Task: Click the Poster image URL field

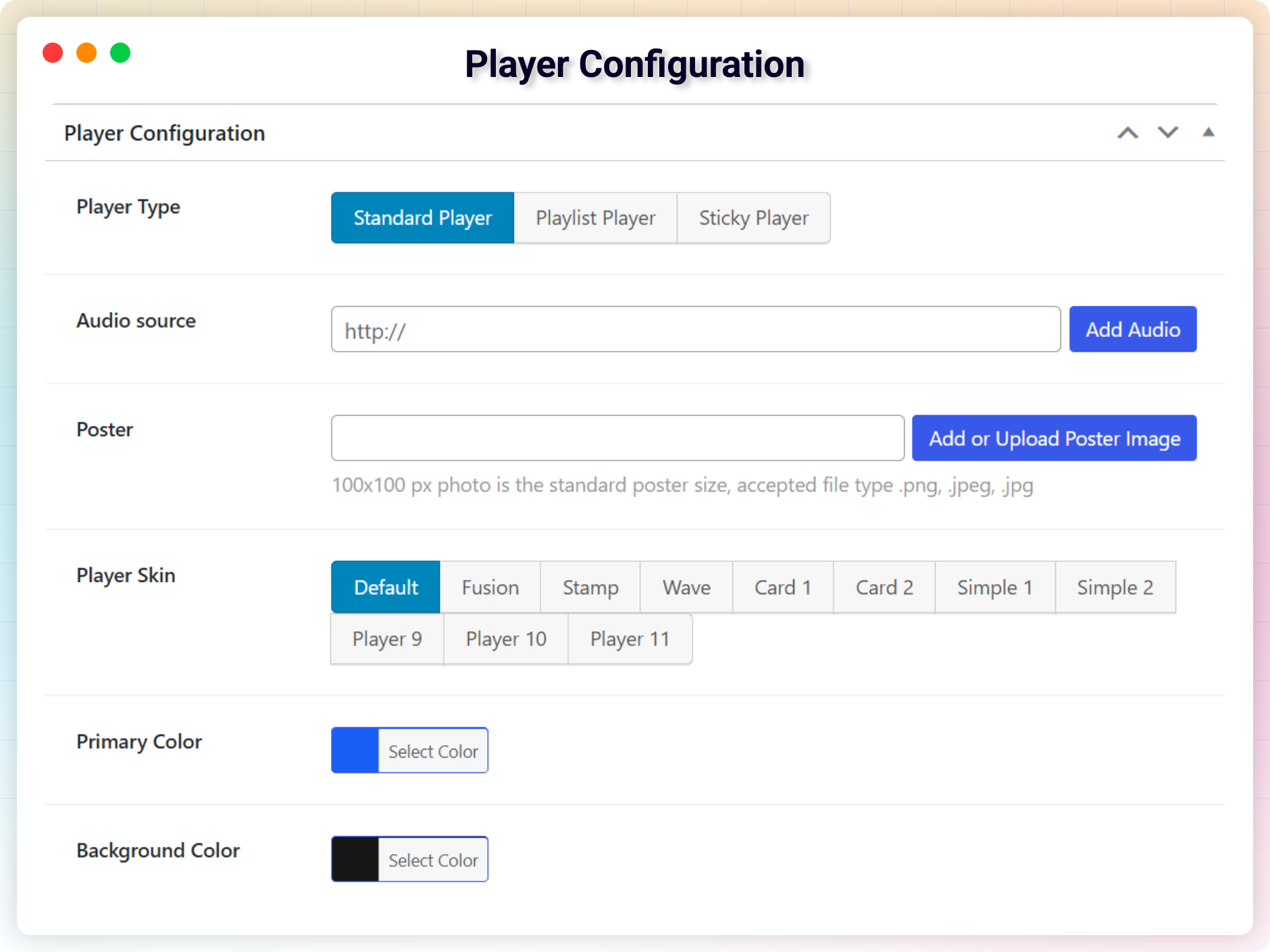Action: [617, 438]
